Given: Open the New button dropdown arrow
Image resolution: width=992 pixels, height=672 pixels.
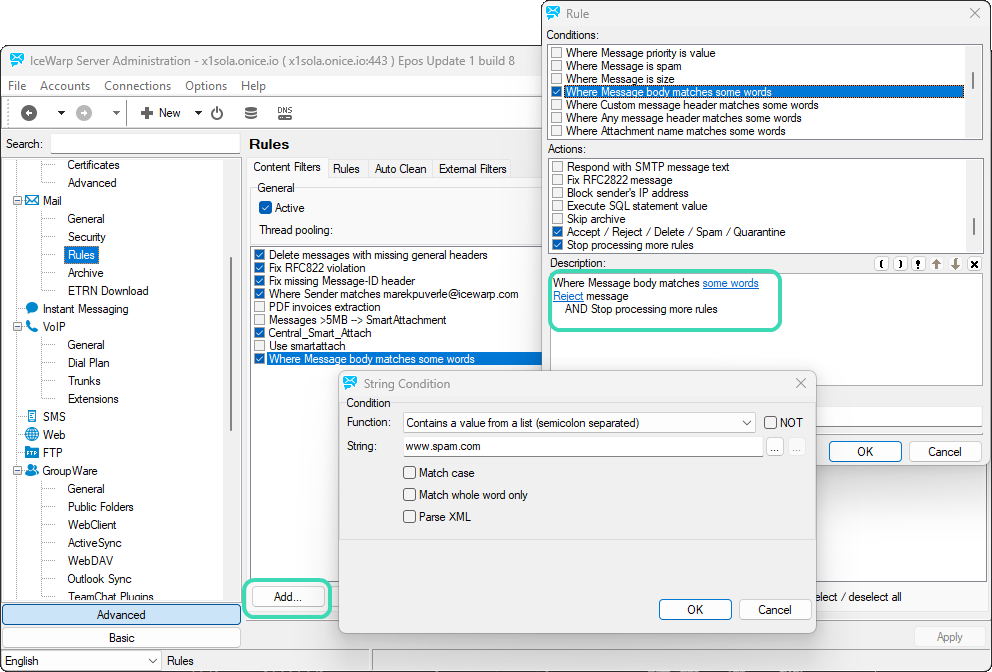Looking at the screenshot, I should tap(198, 113).
